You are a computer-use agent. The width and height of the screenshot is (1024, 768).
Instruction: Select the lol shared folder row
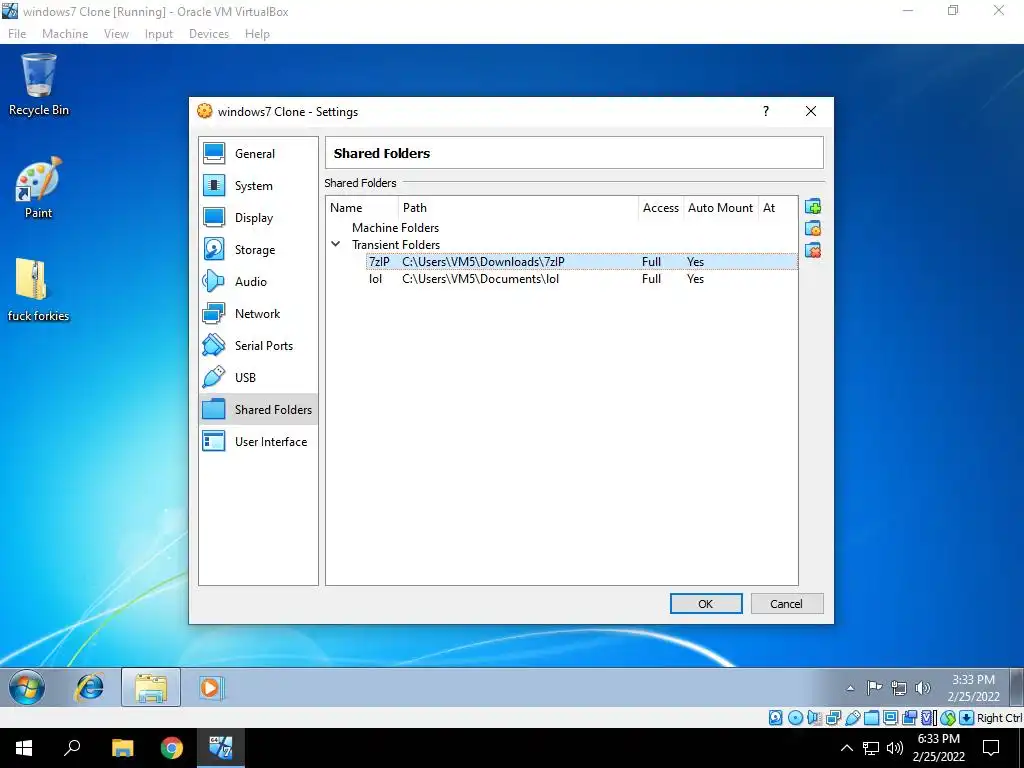562,279
